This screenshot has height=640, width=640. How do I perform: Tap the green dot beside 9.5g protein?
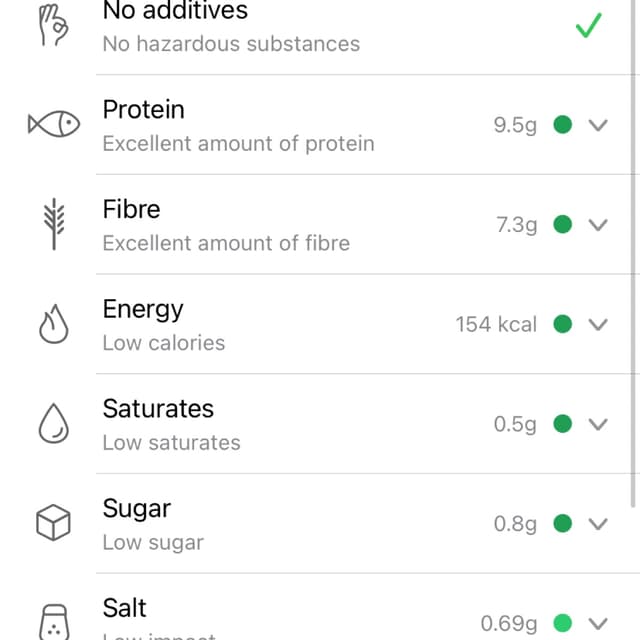click(x=562, y=124)
